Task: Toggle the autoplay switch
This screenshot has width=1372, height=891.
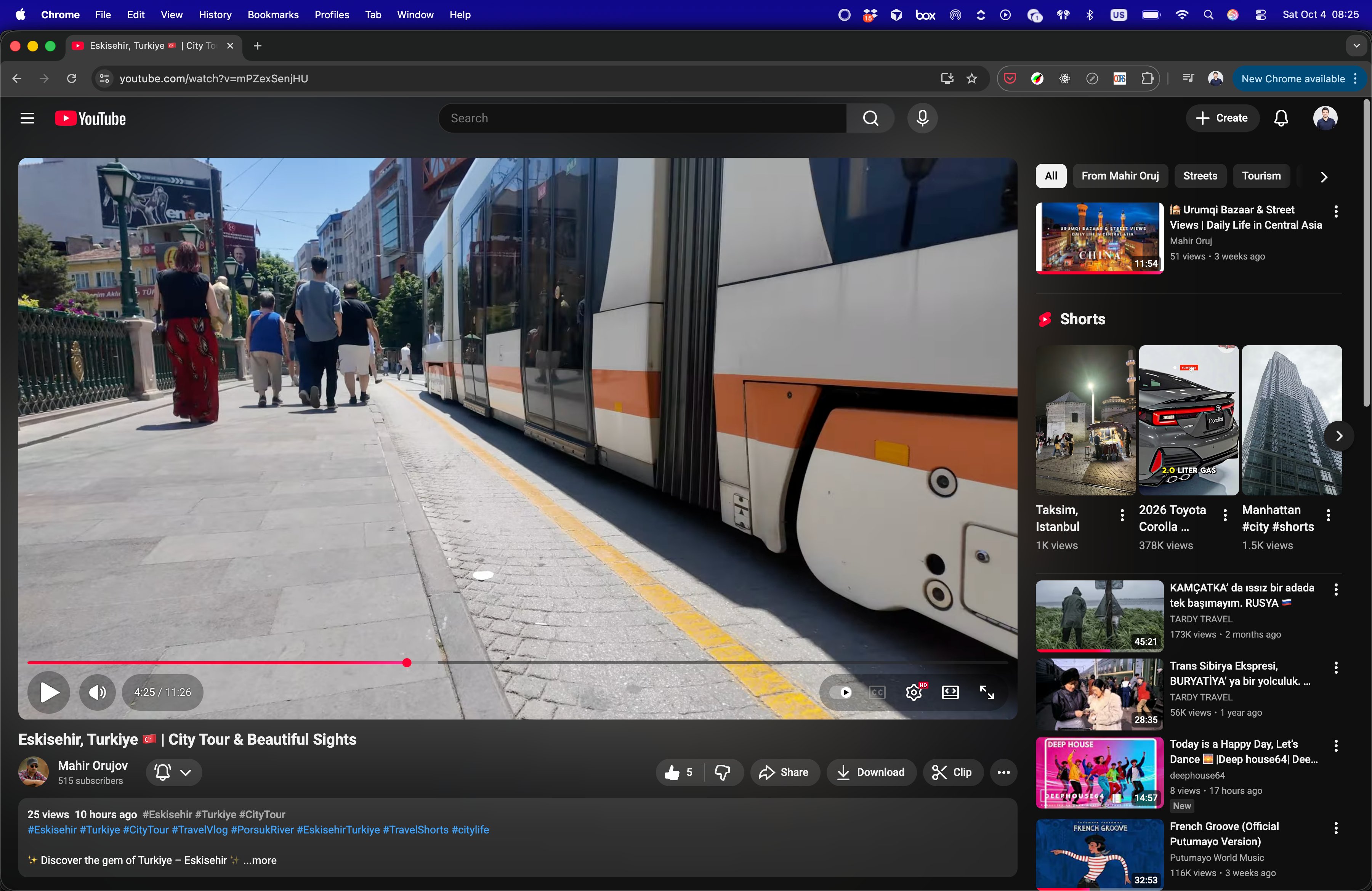Action: click(841, 692)
